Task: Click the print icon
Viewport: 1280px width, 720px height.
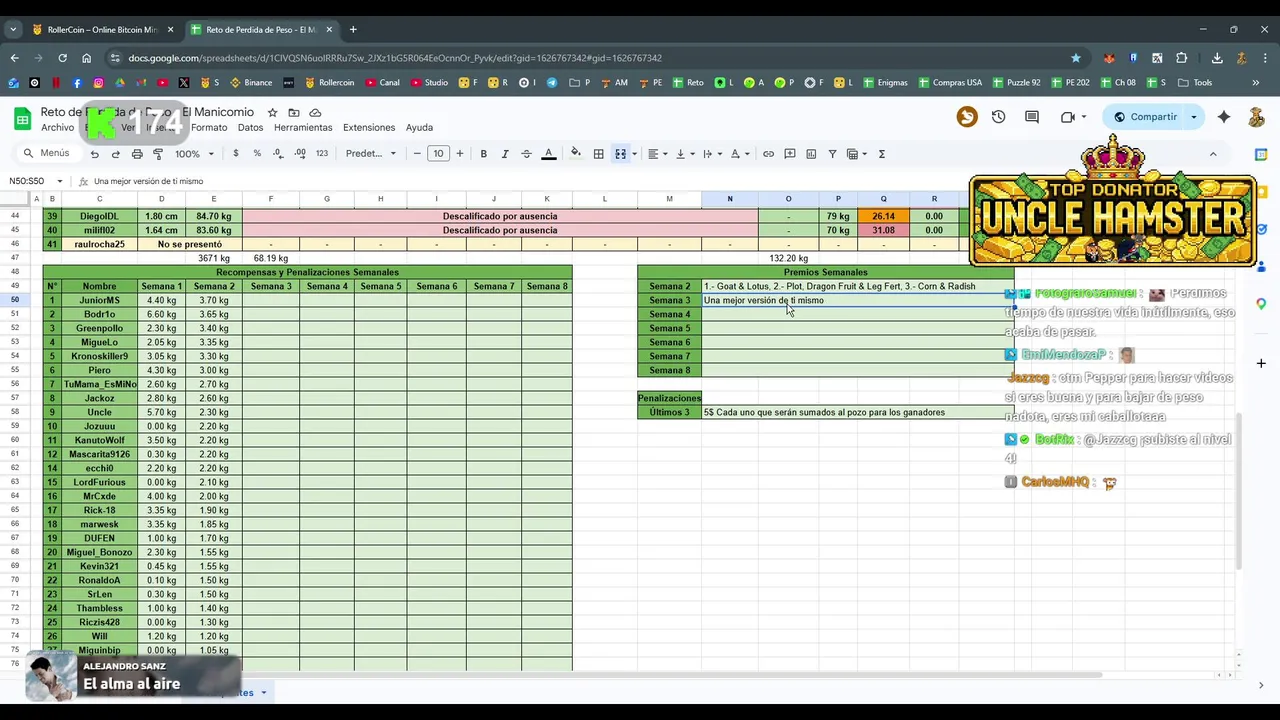Action: tap(137, 154)
